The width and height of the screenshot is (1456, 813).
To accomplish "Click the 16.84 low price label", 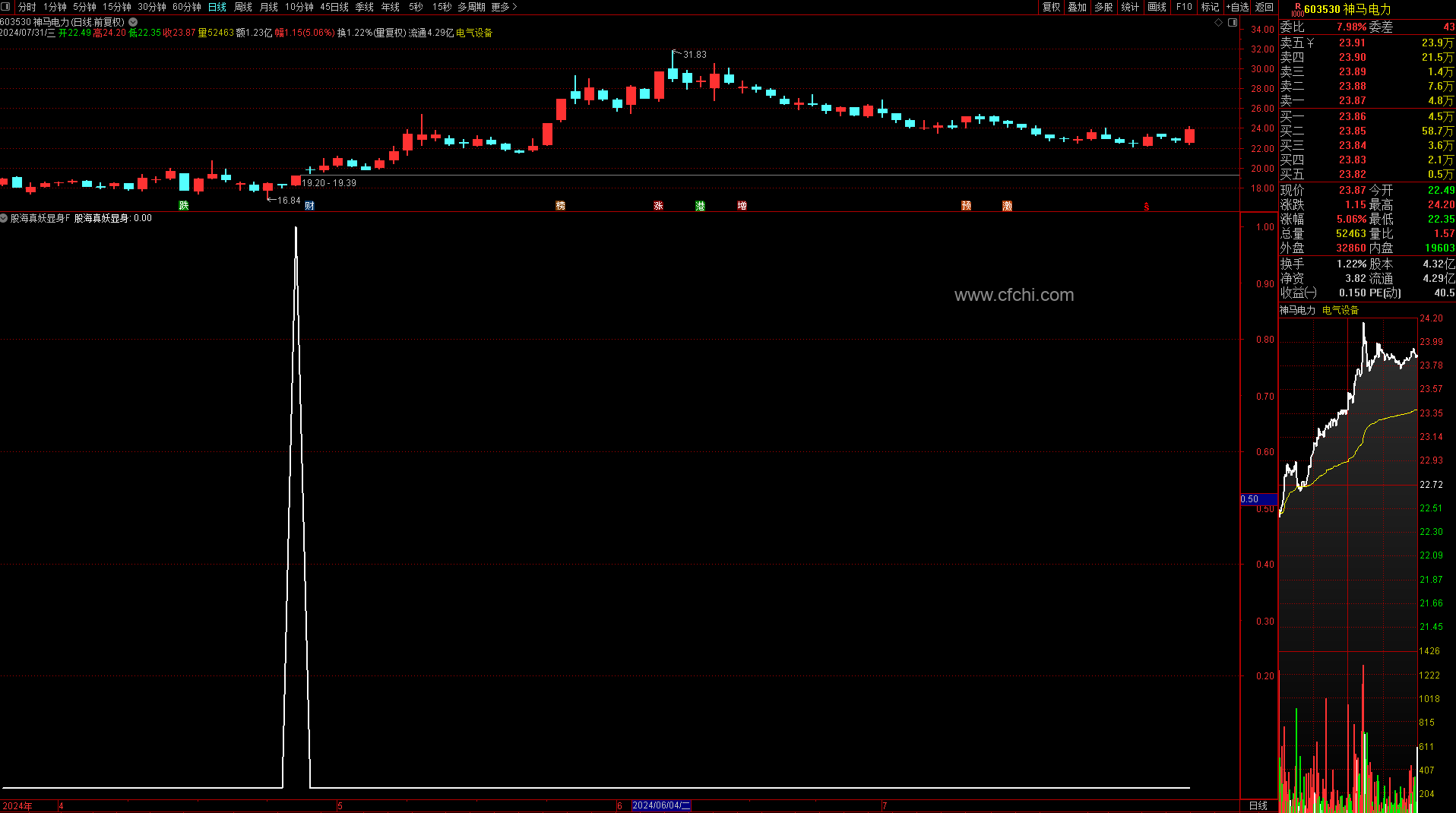I will tap(289, 201).
